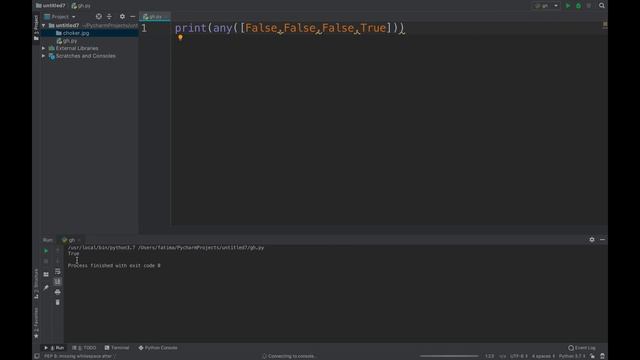Open Search Everywhere magnifier icon
The height and width of the screenshot is (360, 640).
(x=602, y=6)
